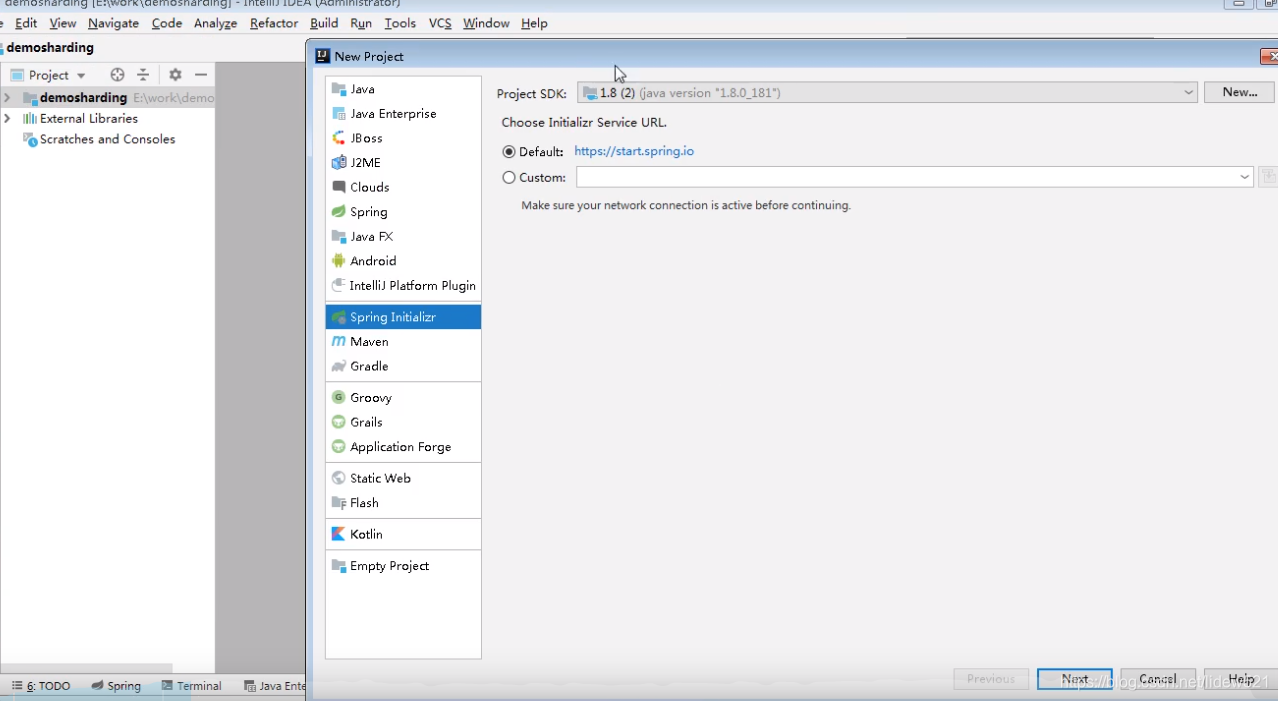The width and height of the screenshot is (1278, 701).
Task: Click the custom Initializr URL input field
Action: 906,177
